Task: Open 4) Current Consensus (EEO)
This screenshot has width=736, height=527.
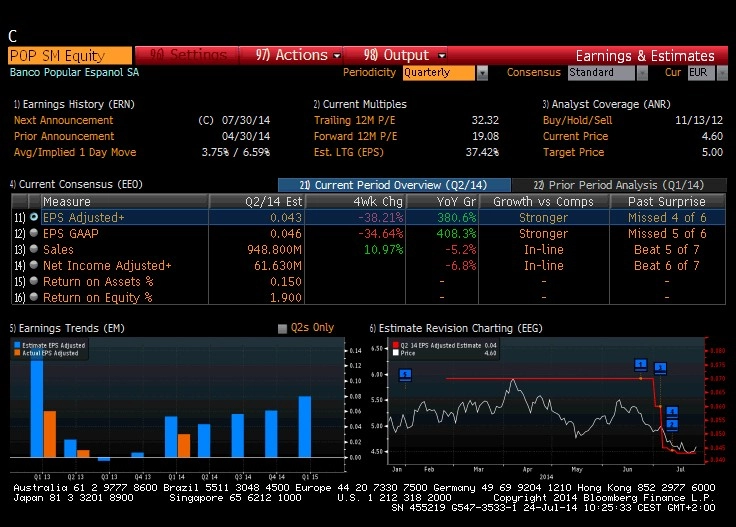Action: tap(76, 184)
